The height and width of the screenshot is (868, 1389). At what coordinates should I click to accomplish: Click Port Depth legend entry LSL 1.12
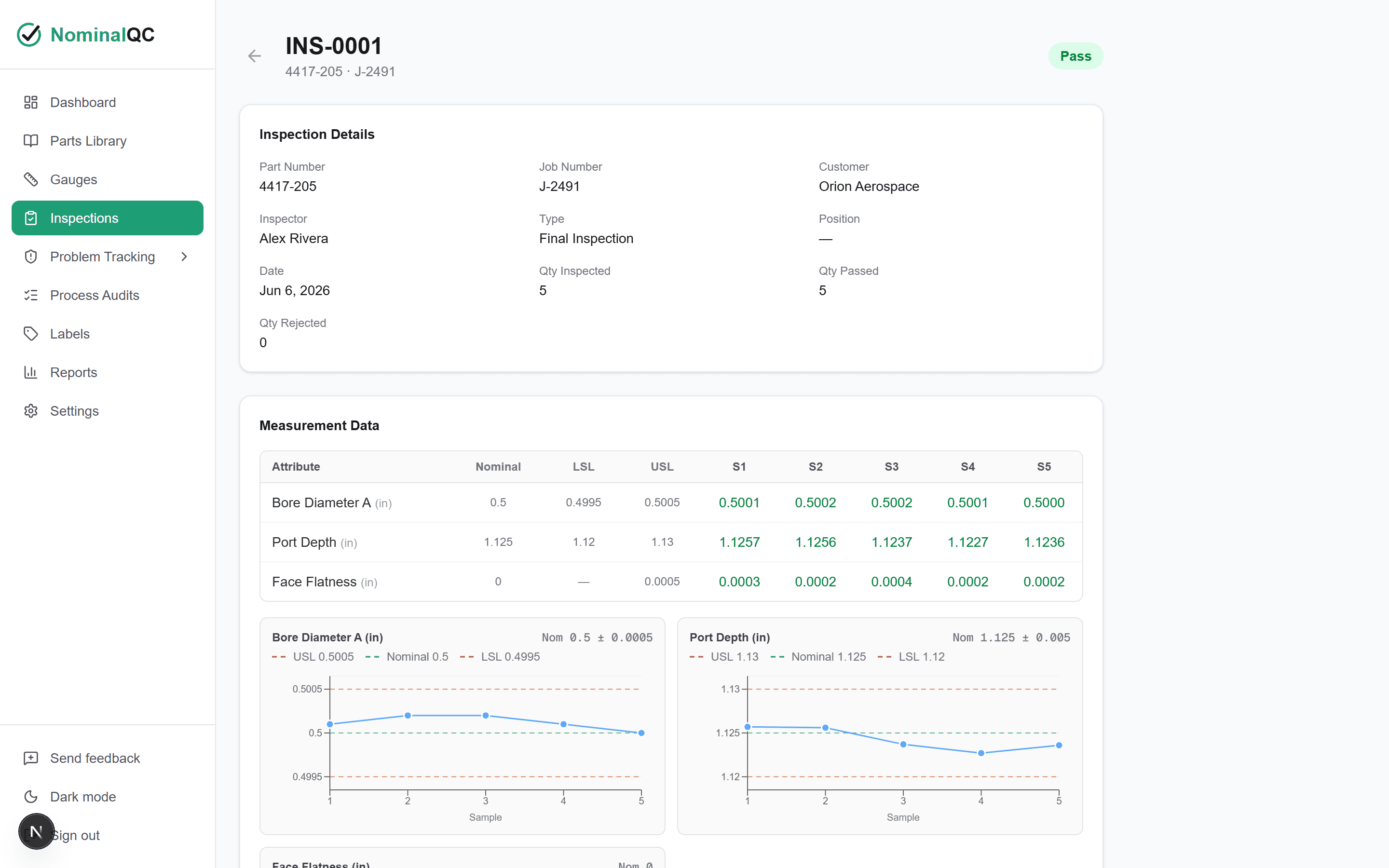[912, 657]
